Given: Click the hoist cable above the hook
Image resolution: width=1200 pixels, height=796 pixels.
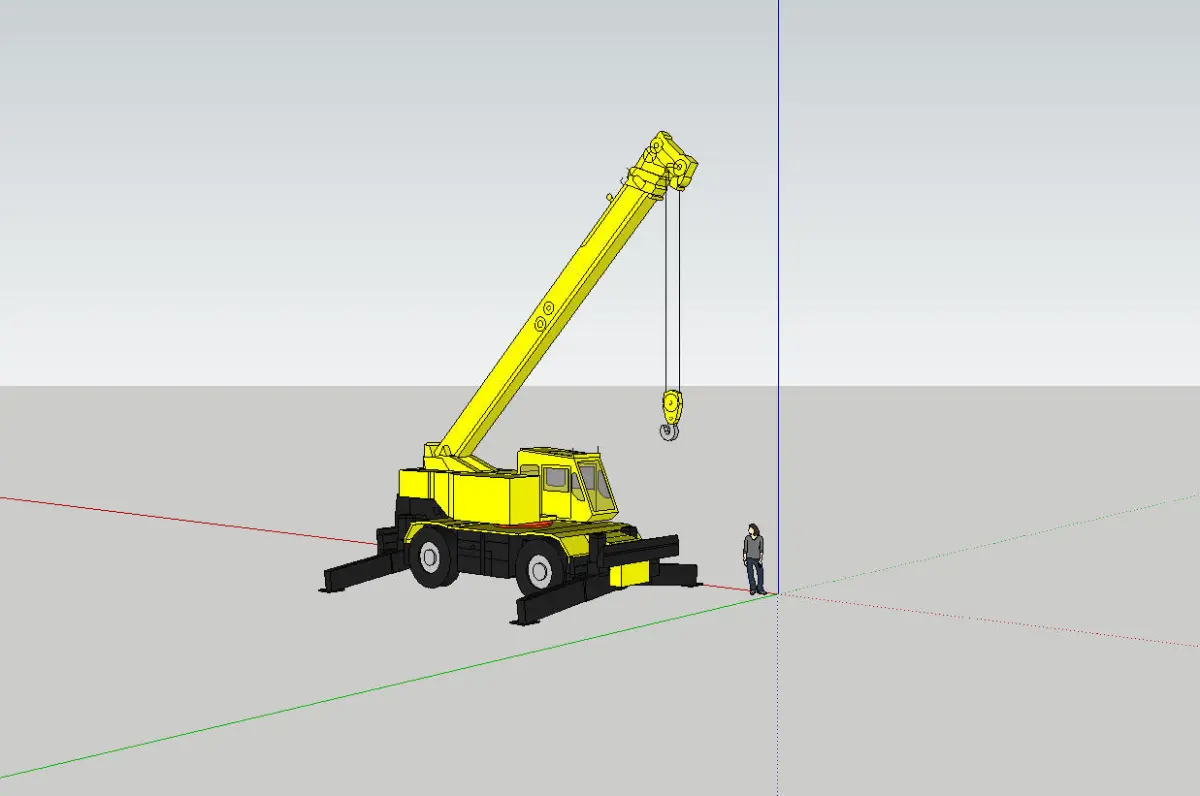Looking at the screenshot, I should [x=672, y=290].
